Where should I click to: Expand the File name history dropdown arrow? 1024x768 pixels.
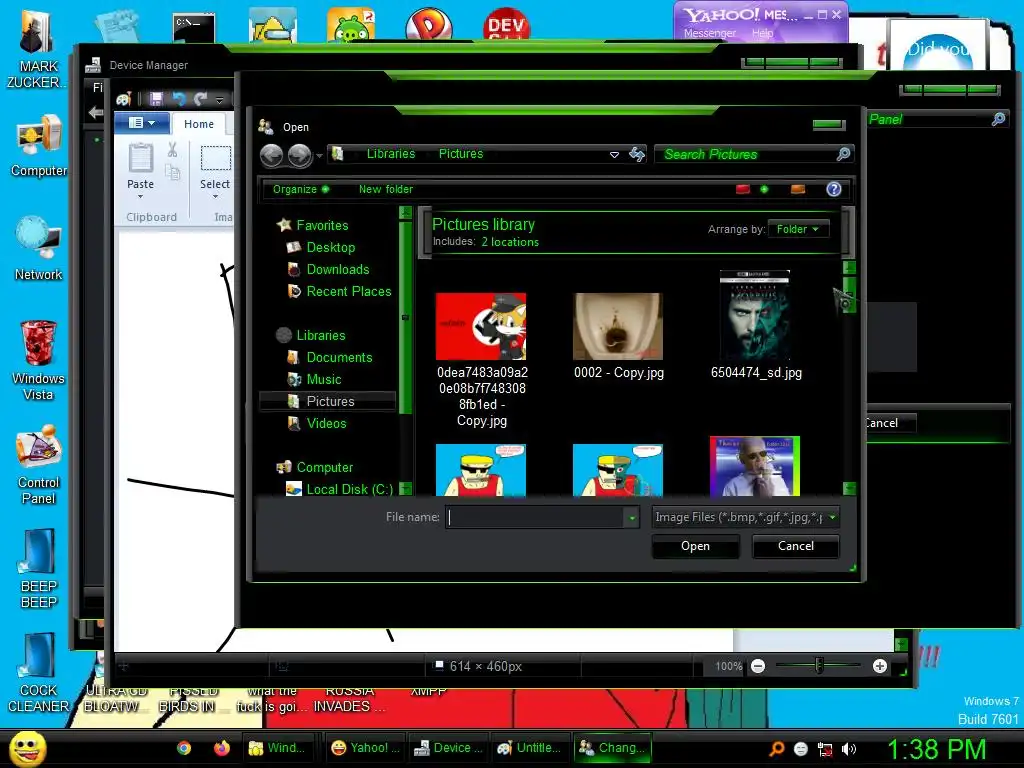(x=632, y=518)
